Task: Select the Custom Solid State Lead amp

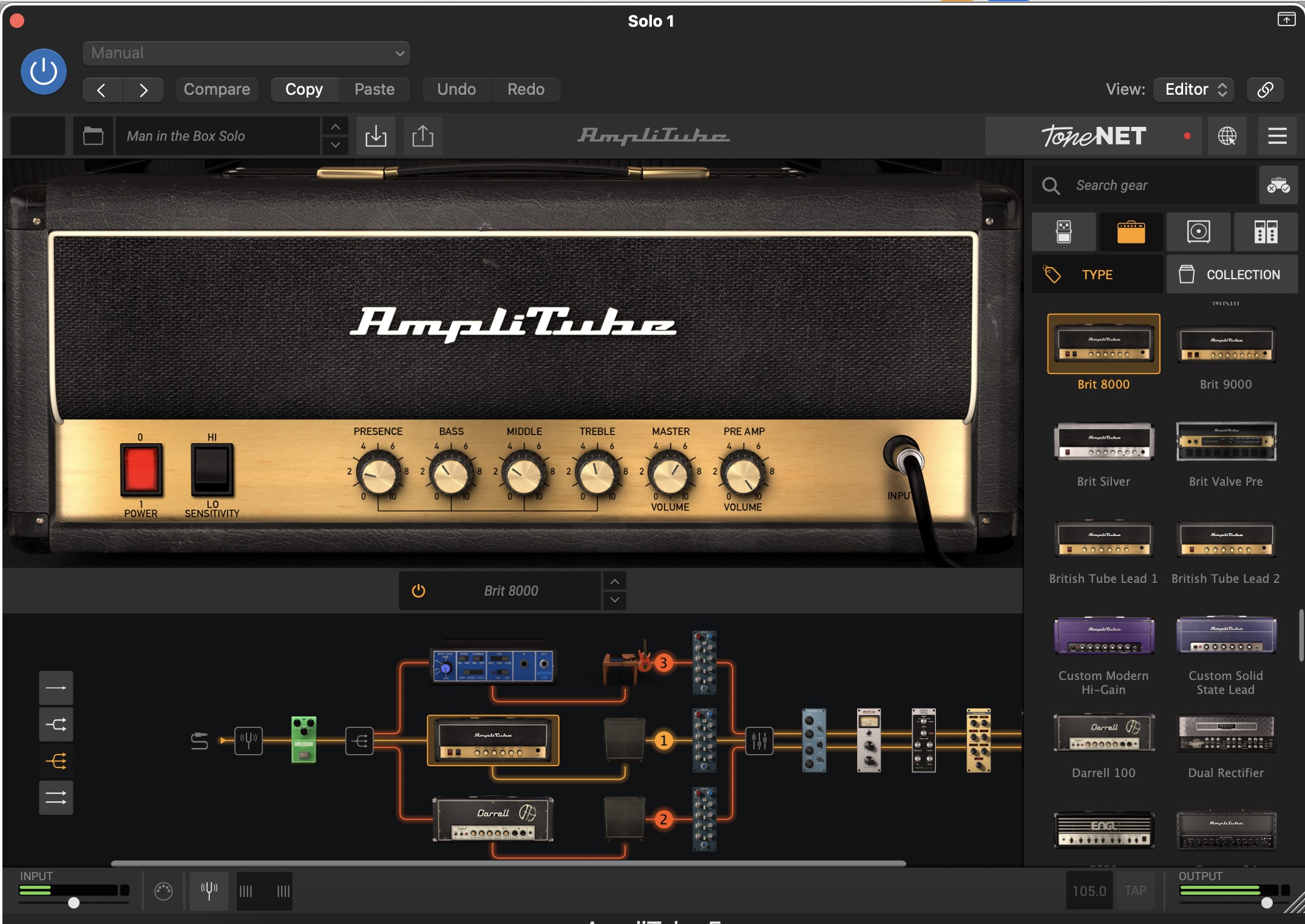Action: point(1225,636)
